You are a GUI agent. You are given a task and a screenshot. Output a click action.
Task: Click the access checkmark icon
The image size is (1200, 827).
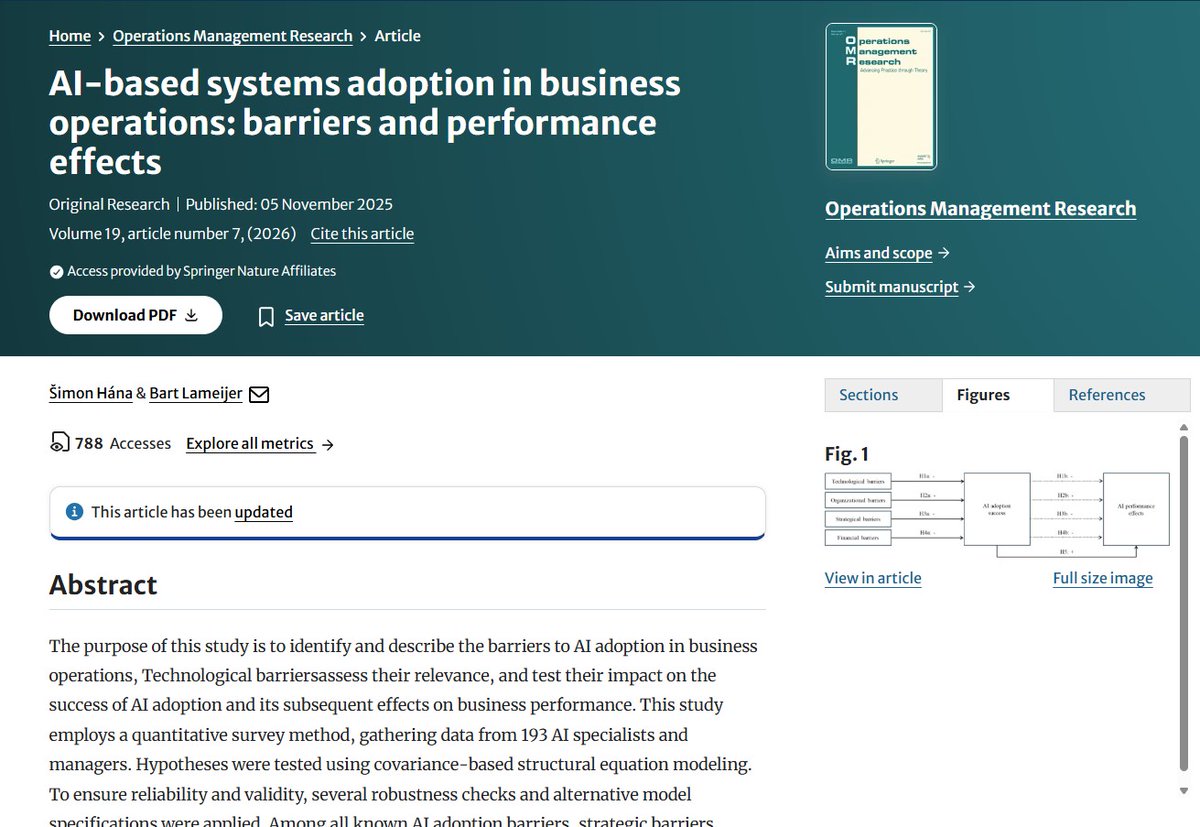56,271
